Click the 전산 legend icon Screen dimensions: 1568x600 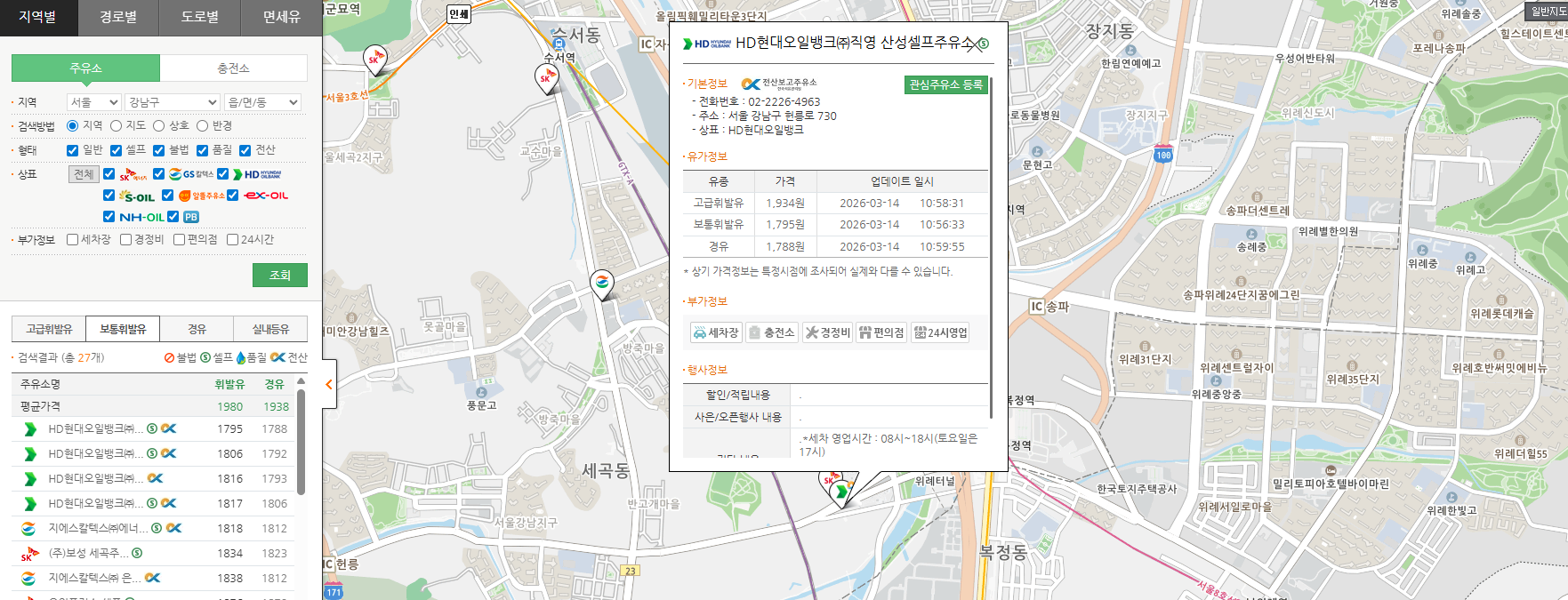click(277, 357)
